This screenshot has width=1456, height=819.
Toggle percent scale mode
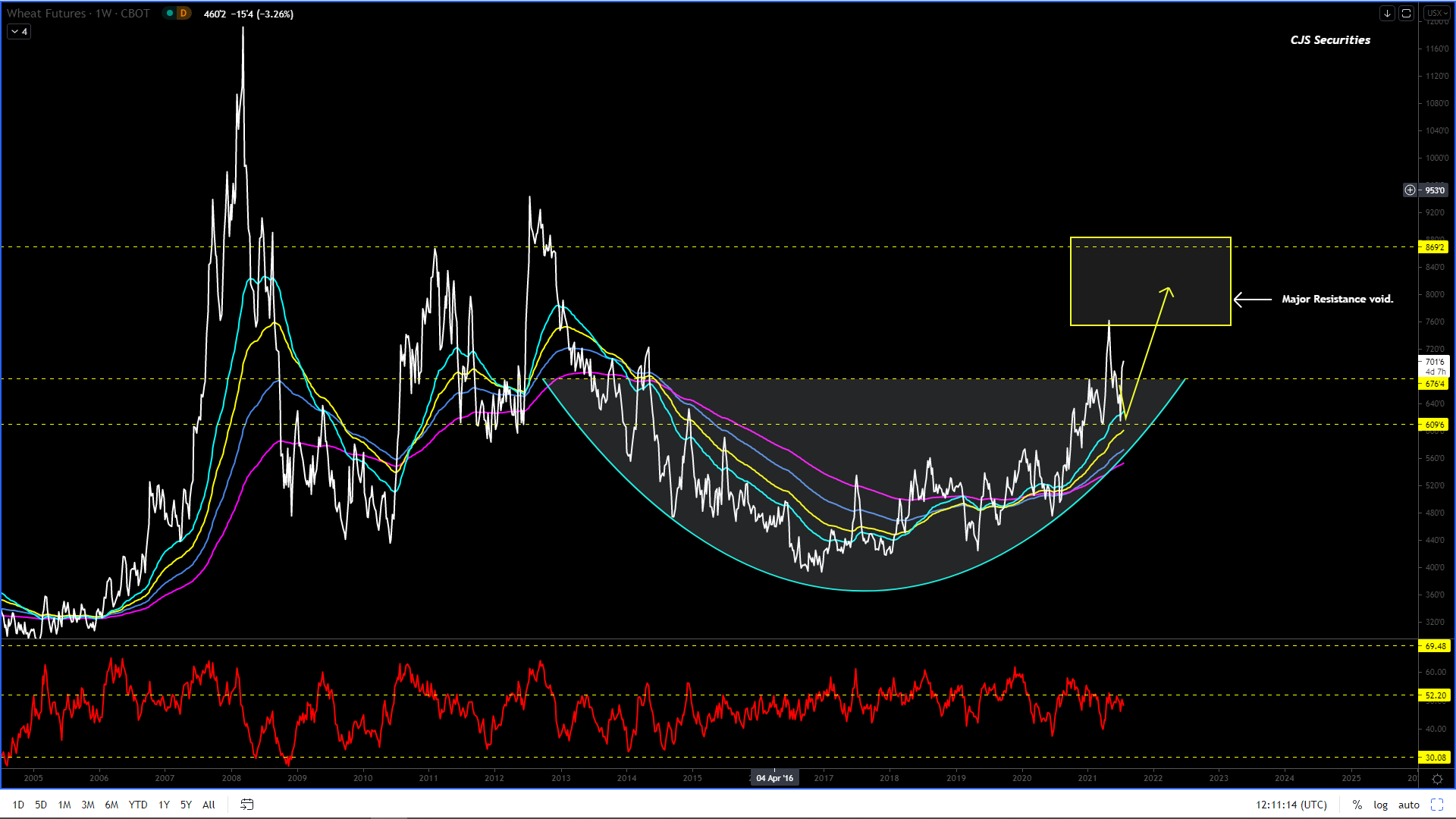1357,805
